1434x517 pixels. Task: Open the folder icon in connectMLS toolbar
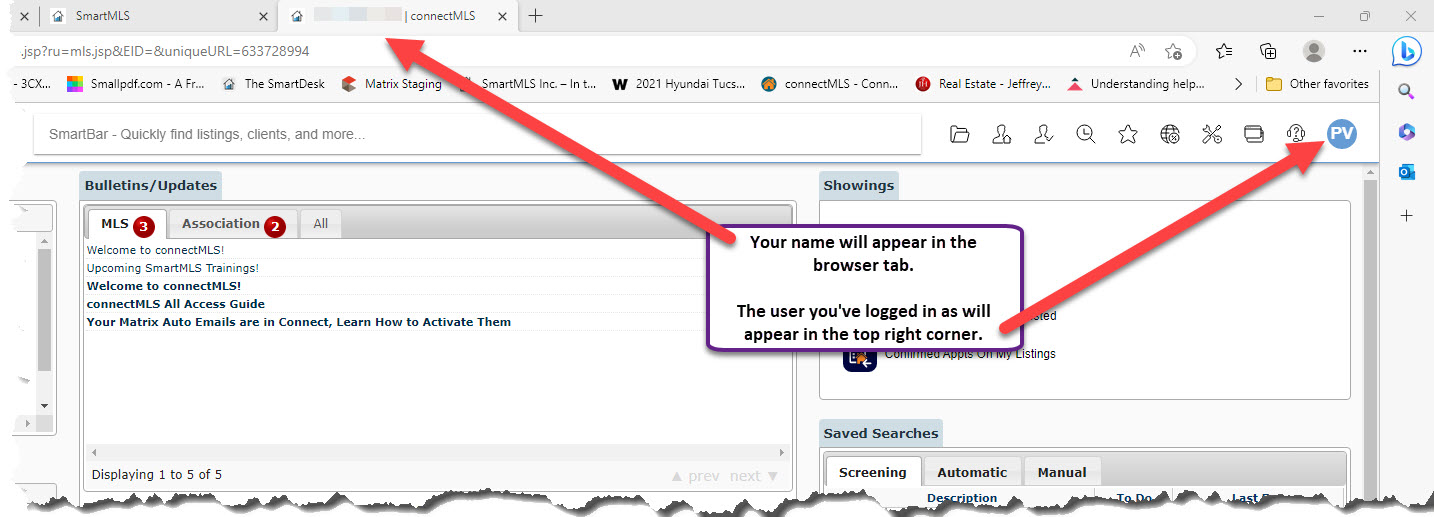960,134
